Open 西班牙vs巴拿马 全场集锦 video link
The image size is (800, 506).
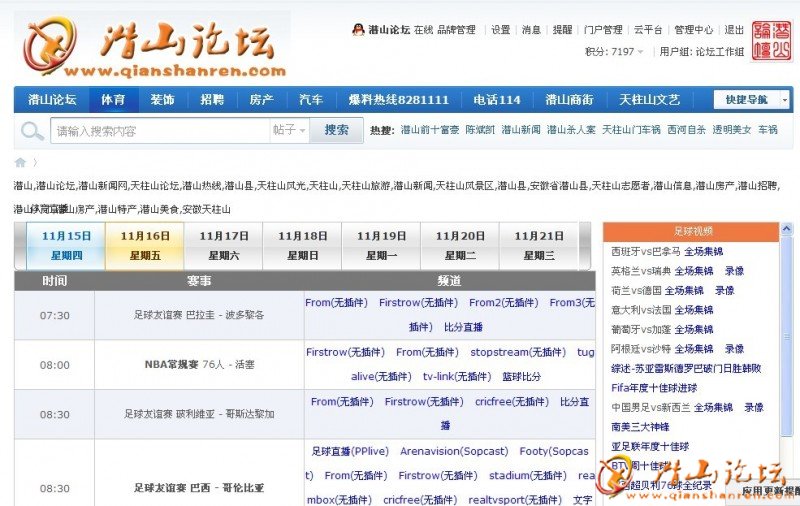[x=666, y=251]
